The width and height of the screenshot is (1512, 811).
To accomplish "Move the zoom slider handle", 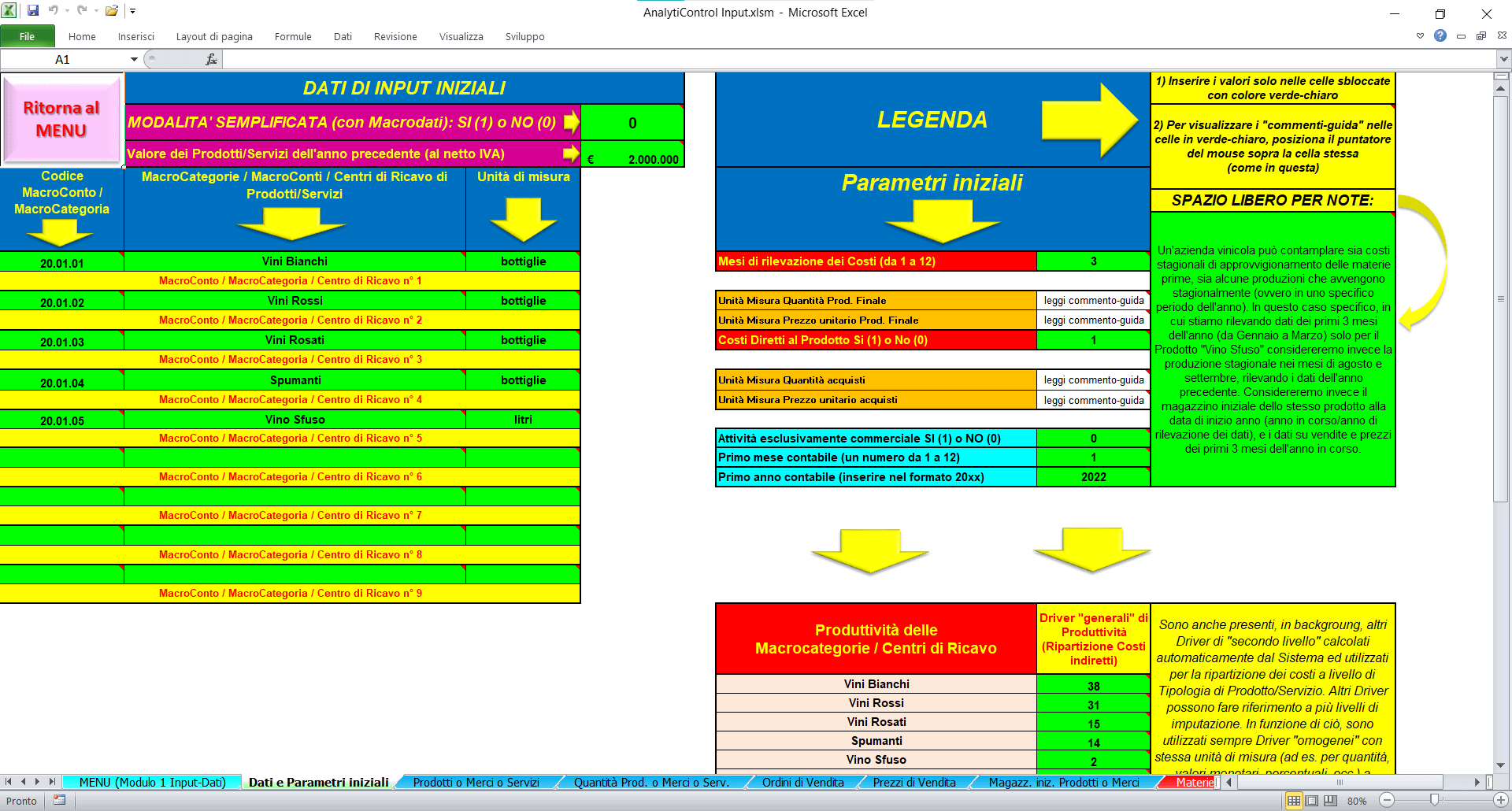I will point(1435,800).
